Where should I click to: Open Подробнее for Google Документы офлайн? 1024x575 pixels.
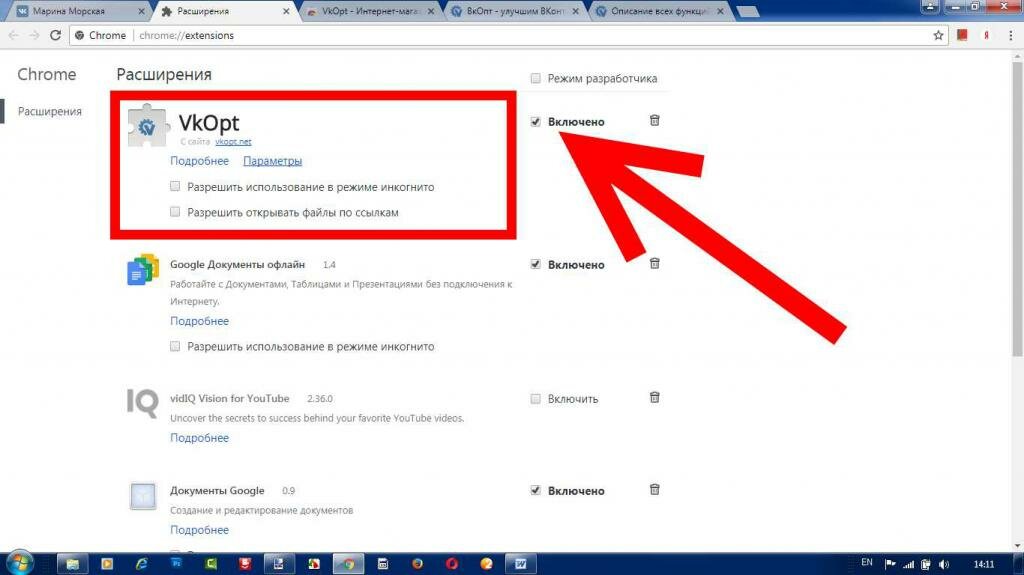pyautogui.click(x=199, y=321)
